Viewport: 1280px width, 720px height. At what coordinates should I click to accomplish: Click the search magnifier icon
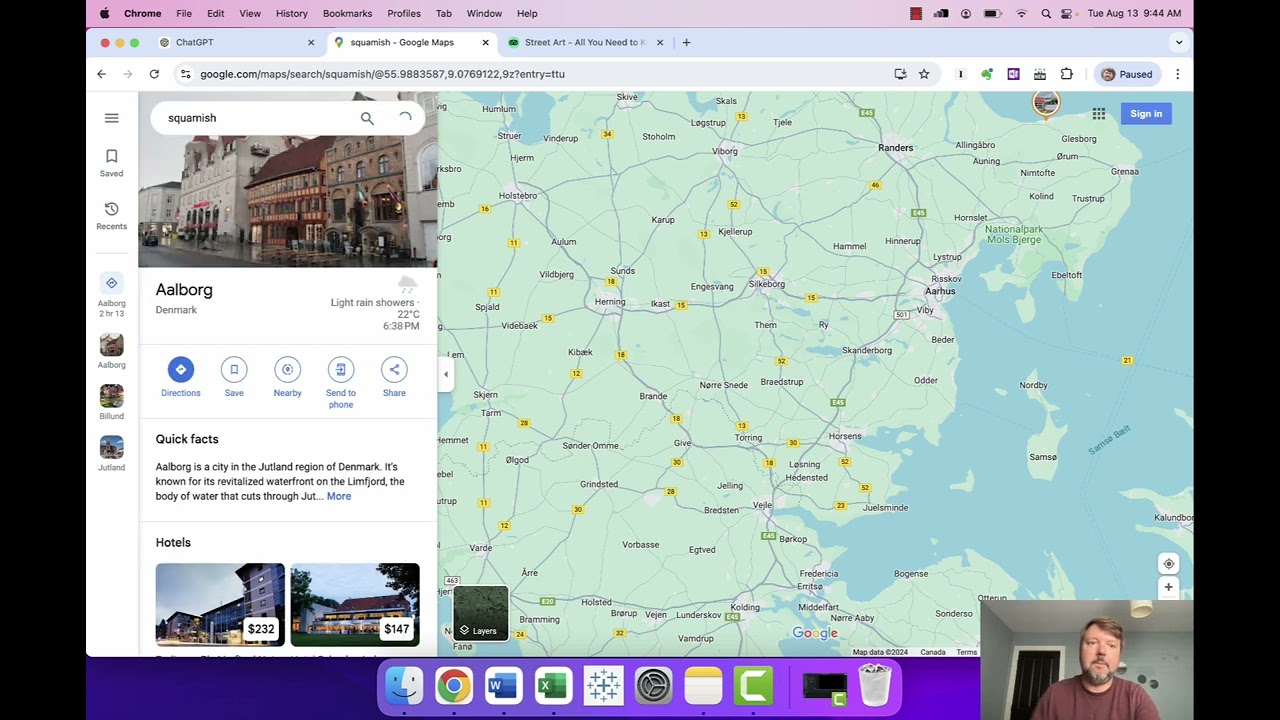point(367,118)
